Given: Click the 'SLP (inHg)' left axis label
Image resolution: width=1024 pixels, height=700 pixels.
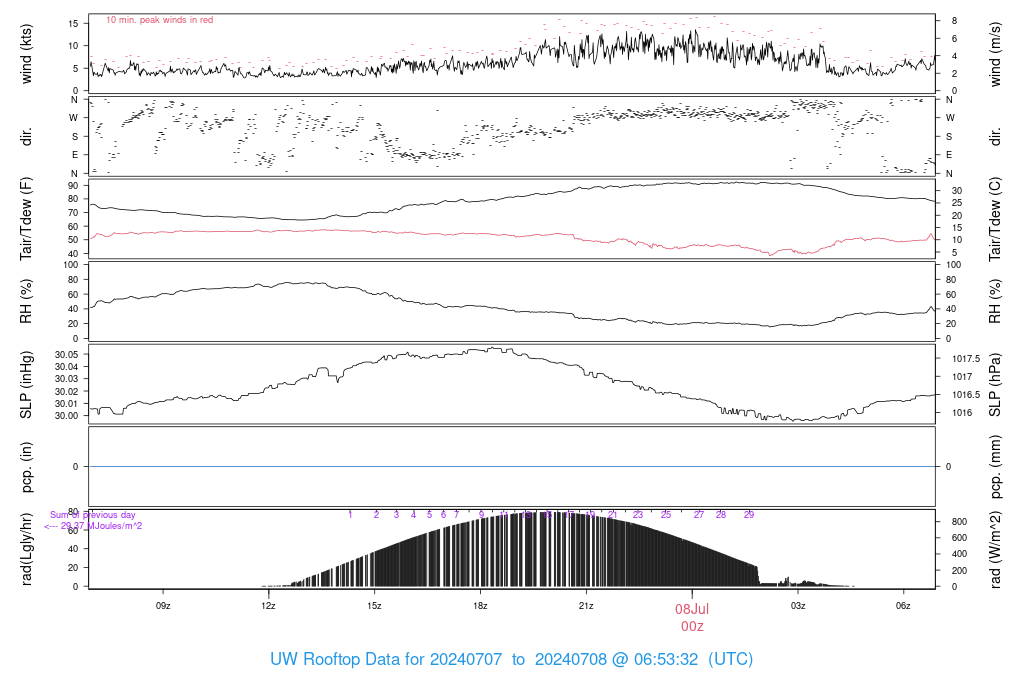Looking at the screenshot, I should (x=26, y=385).
